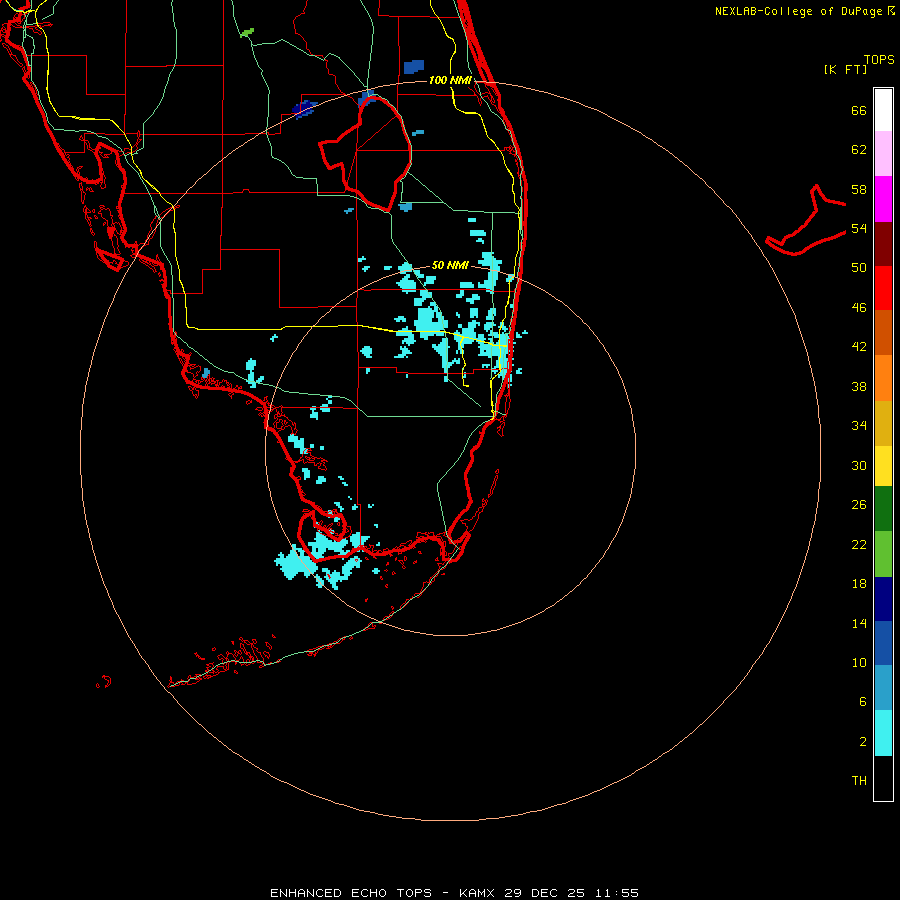
Task: Click the 66 value on the scale
Action: [x=859, y=110]
